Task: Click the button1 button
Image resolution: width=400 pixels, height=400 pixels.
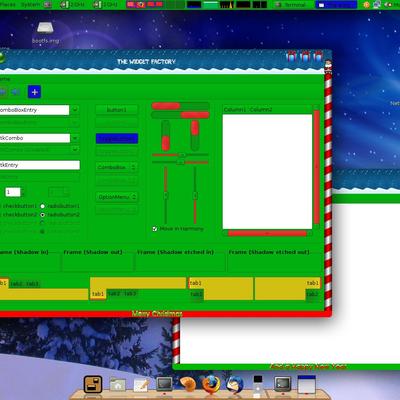Action: [117, 110]
